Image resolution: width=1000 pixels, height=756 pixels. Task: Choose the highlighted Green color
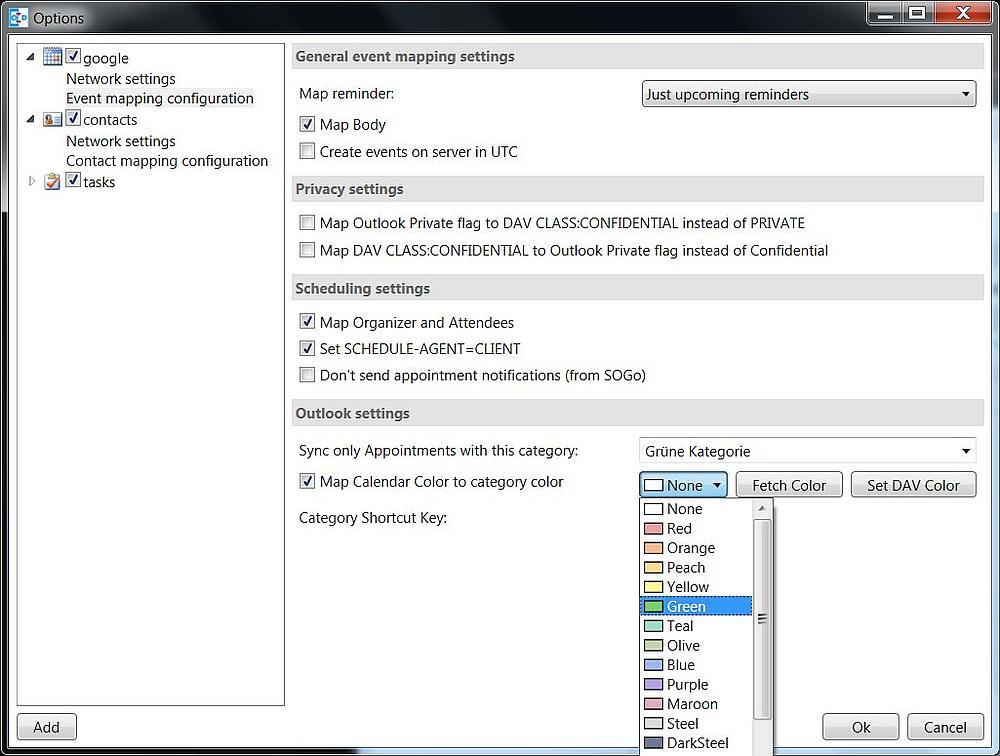[696, 606]
